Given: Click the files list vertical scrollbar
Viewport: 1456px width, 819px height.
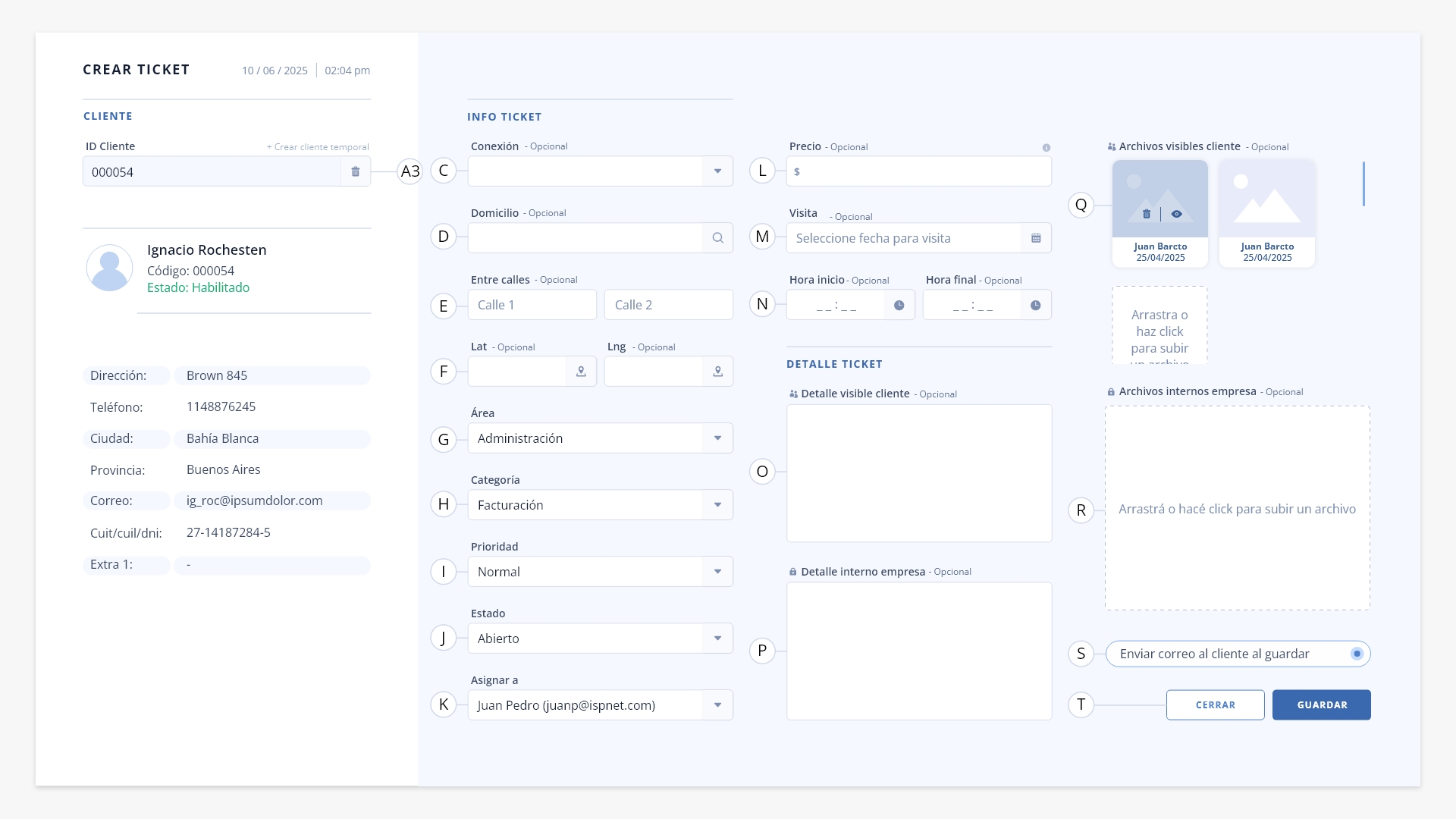Looking at the screenshot, I should point(1363,184).
